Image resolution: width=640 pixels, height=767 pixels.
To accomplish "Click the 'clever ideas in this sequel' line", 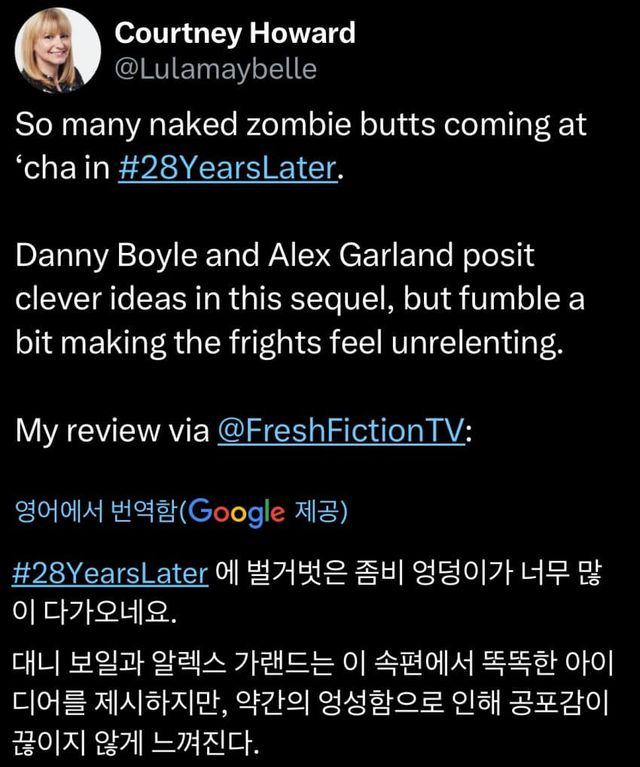I will pos(299,299).
